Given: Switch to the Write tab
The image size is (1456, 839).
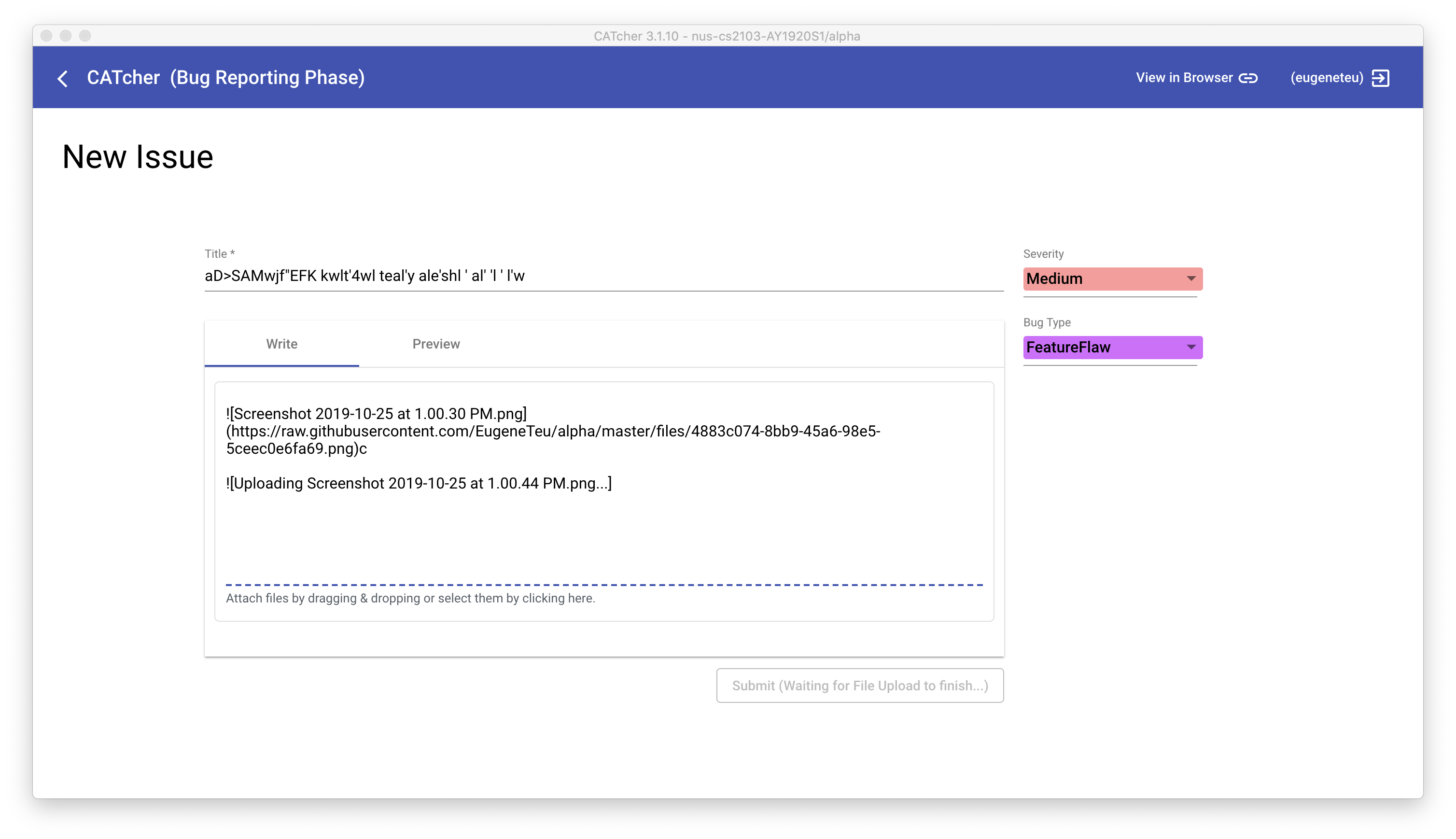Looking at the screenshot, I should tap(282, 344).
